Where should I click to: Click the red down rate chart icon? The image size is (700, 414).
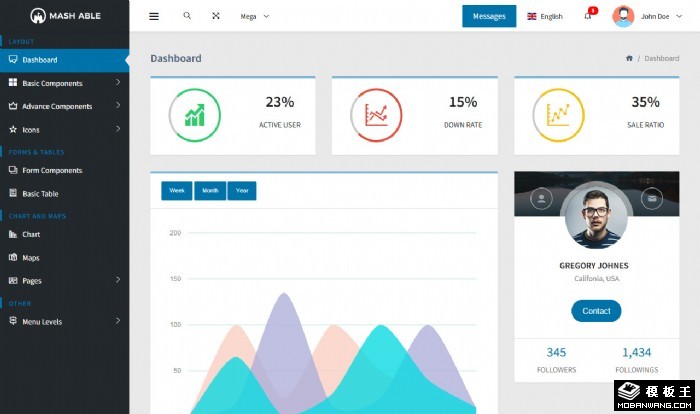(376, 115)
